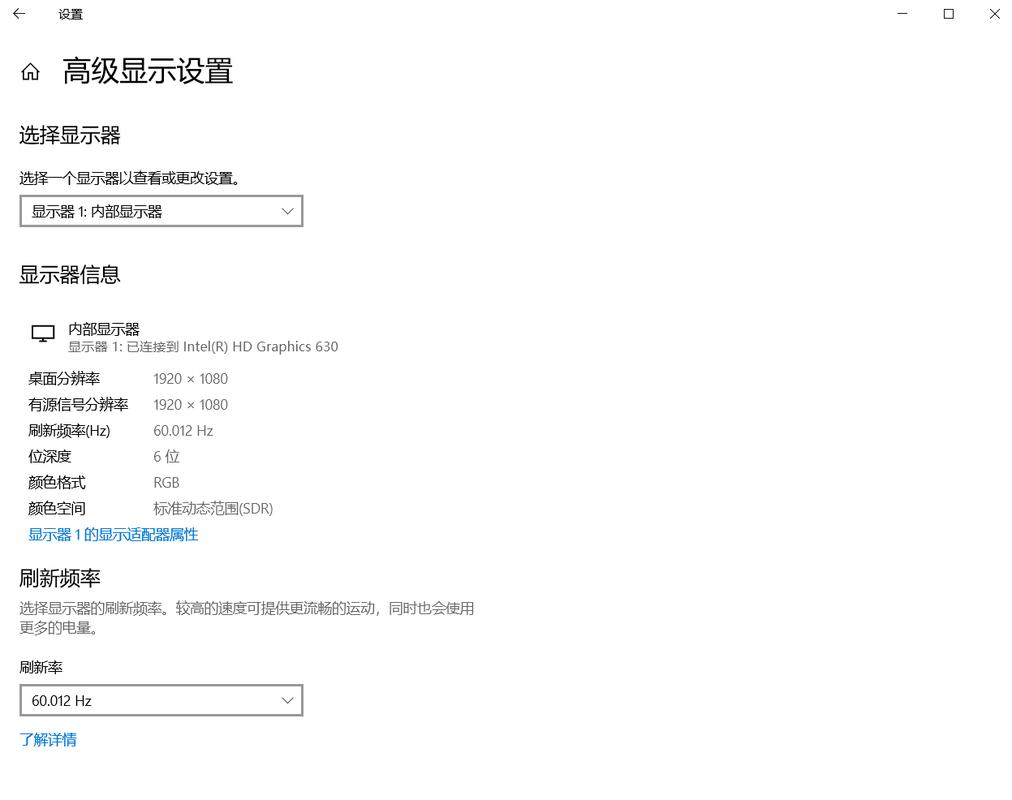The width and height of the screenshot is (1012, 800).
Task: Click the back arrow in the title bar
Action: click(18, 14)
